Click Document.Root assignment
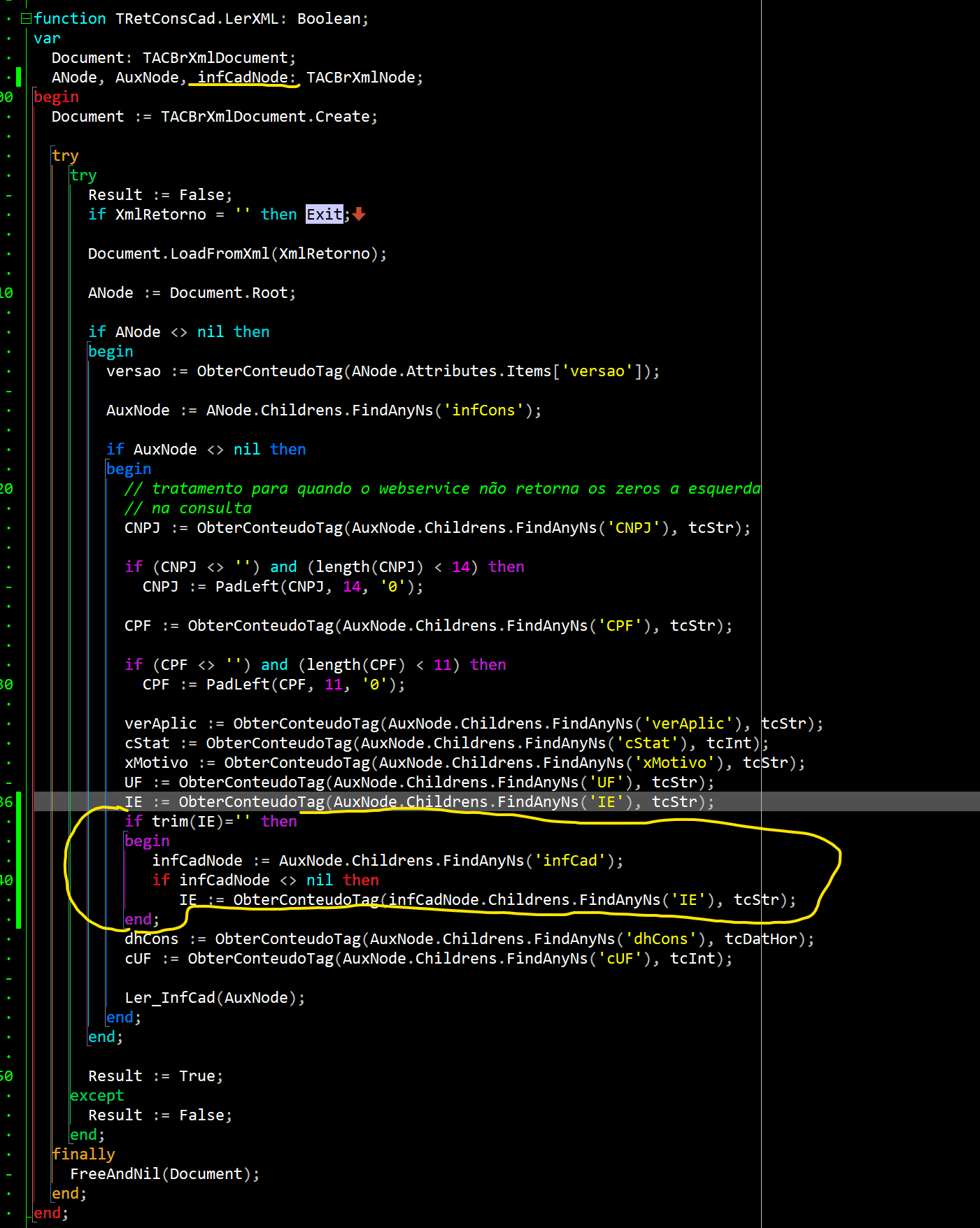980x1228 pixels. [229, 293]
